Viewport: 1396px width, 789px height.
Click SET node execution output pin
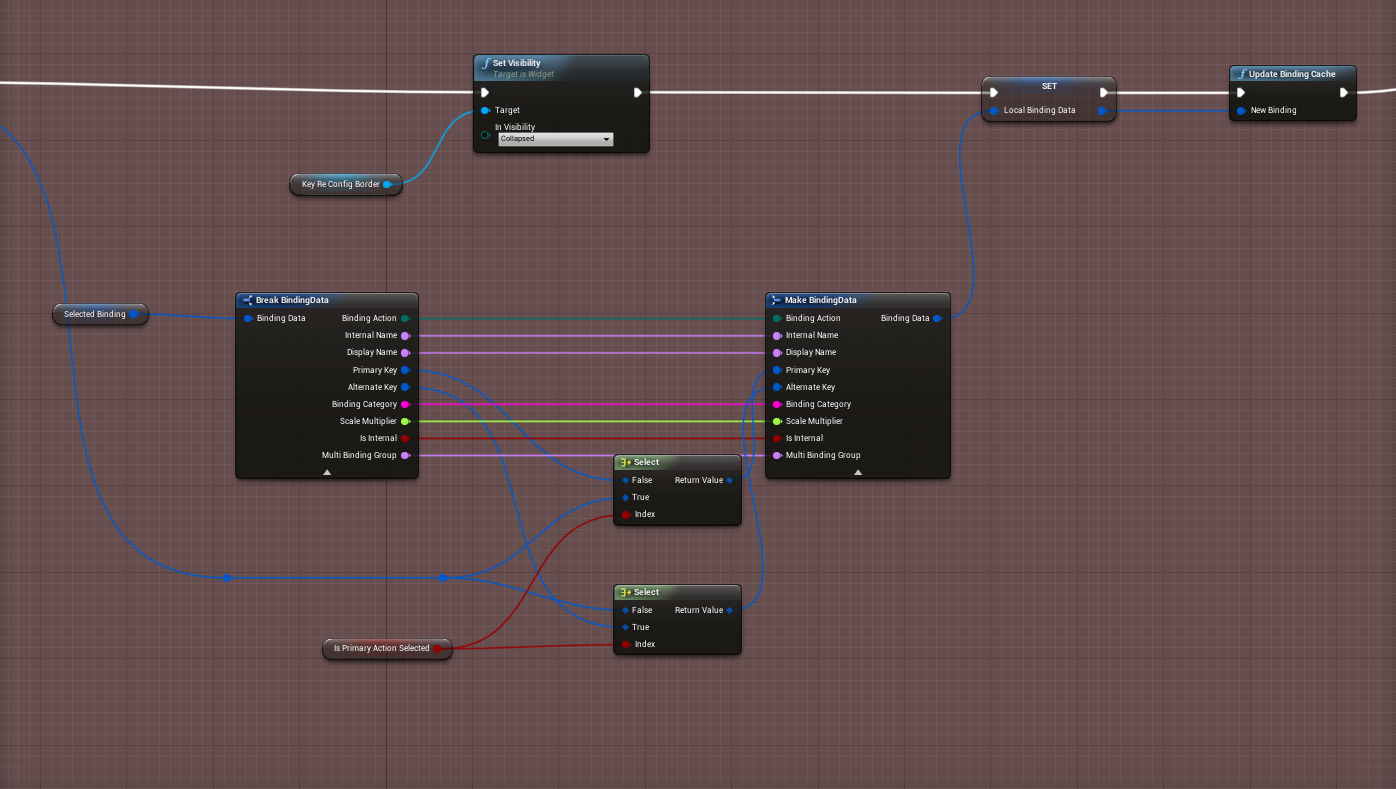point(1104,93)
